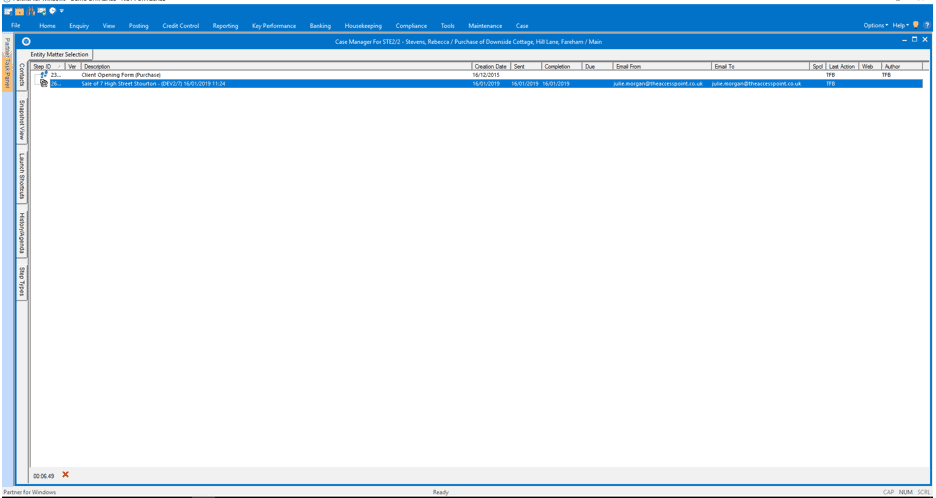
Task: Open the Launch Shortcuts side tab
Action: [x=22, y=176]
